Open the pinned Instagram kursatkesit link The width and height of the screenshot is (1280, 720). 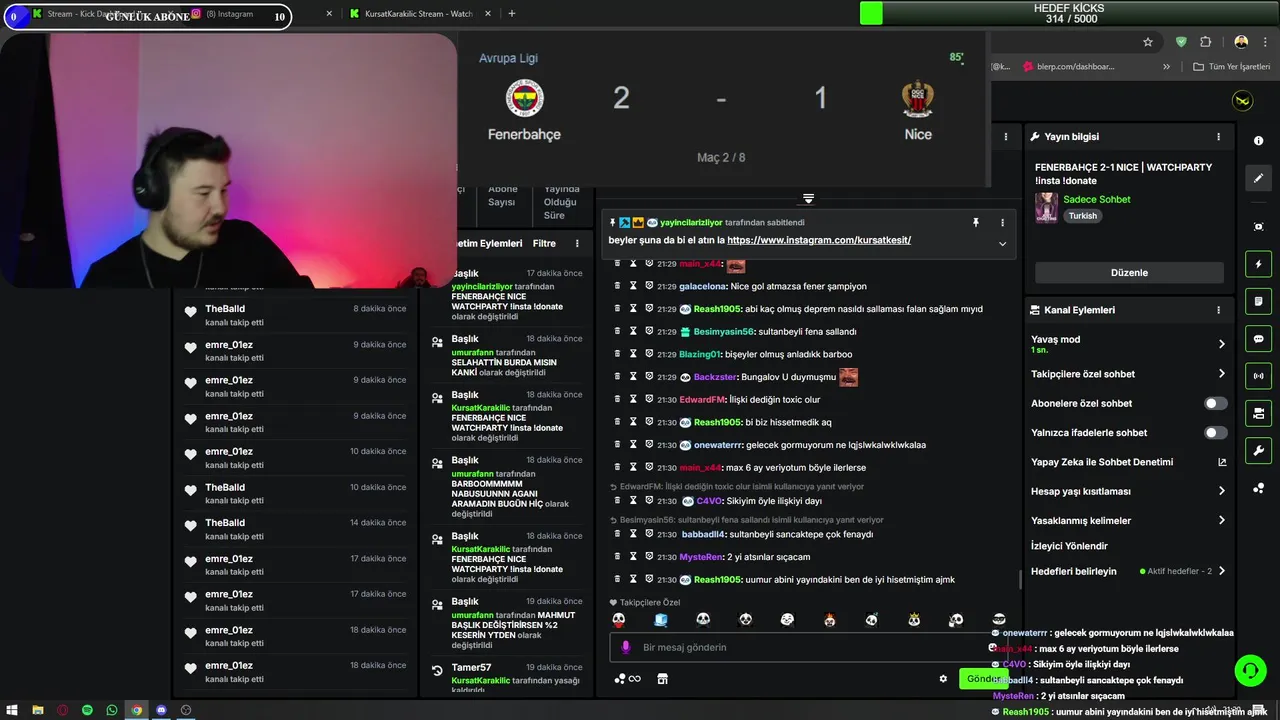819,240
